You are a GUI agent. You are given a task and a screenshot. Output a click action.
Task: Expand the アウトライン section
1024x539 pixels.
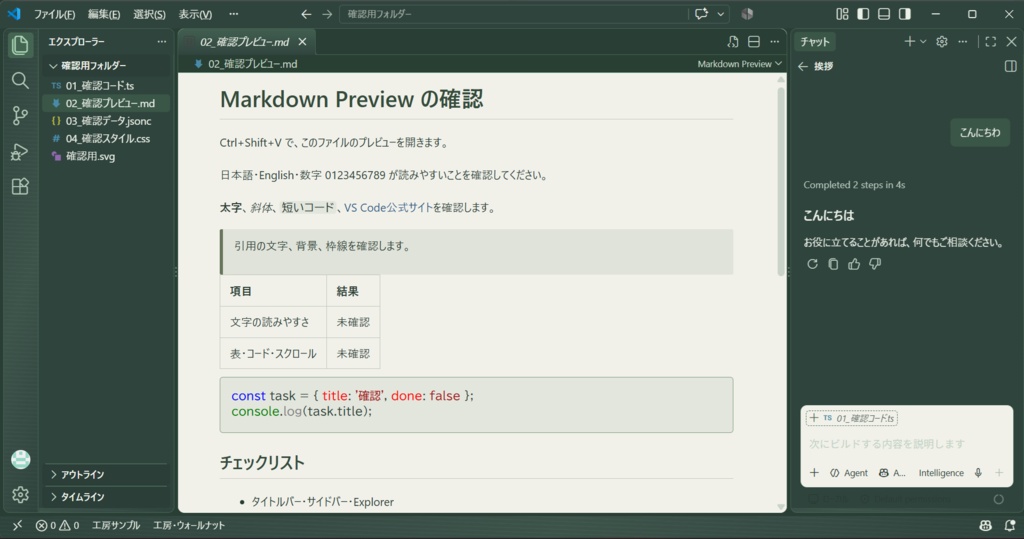107,474
